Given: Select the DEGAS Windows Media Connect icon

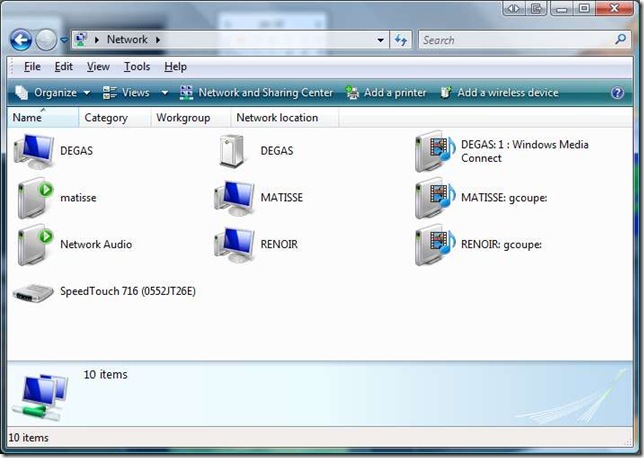Looking at the screenshot, I should [x=435, y=151].
